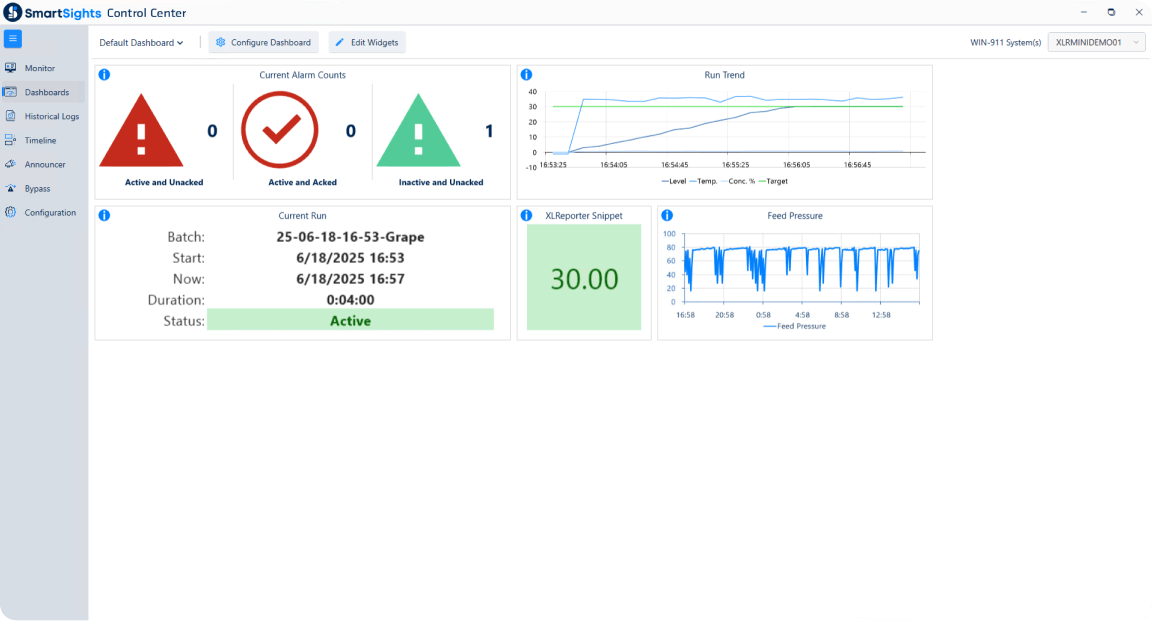The height and width of the screenshot is (621, 1152).
Task: Click the green Active status bar in Current Run
Action: coord(350,319)
